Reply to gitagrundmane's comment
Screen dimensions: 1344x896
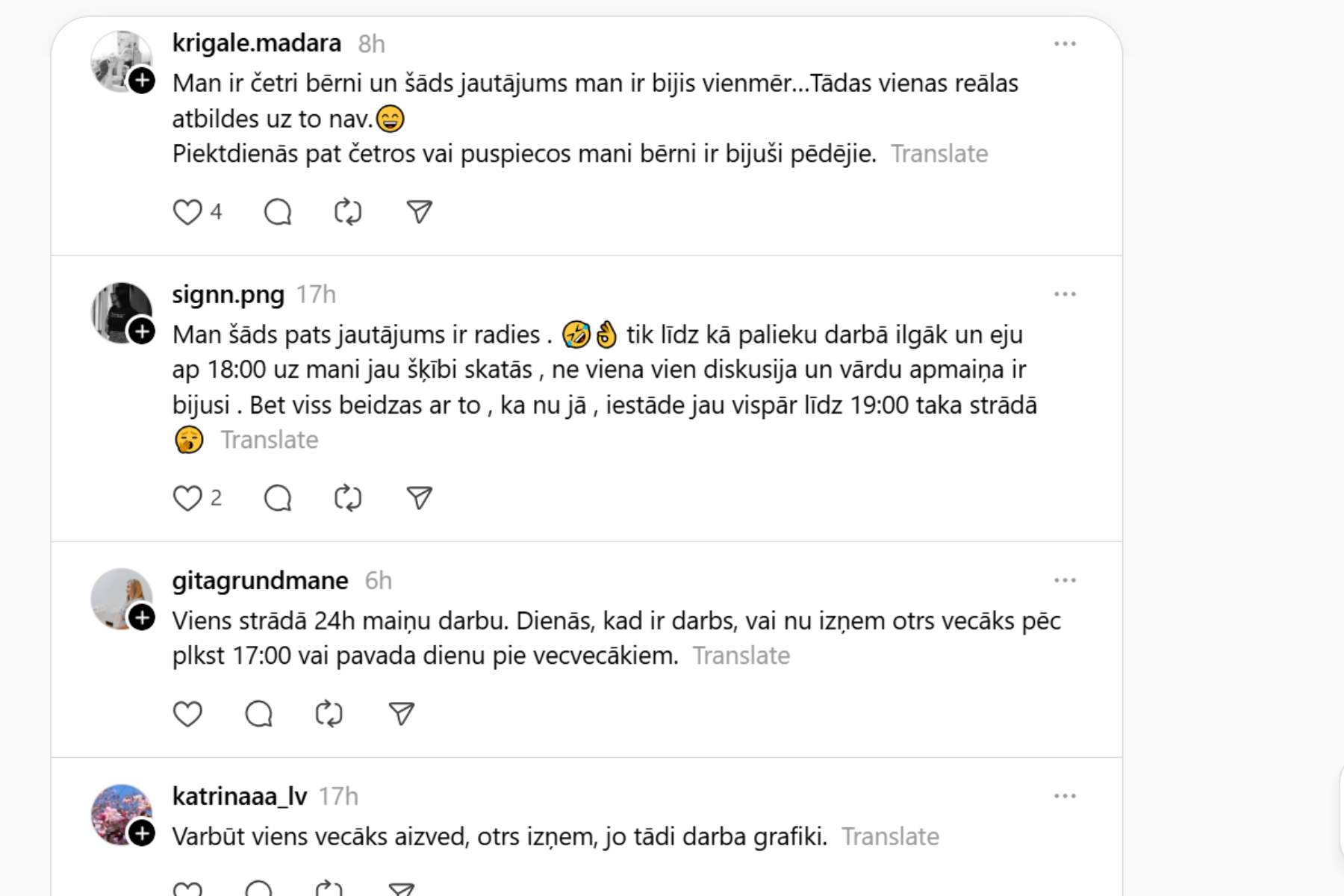(x=259, y=714)
